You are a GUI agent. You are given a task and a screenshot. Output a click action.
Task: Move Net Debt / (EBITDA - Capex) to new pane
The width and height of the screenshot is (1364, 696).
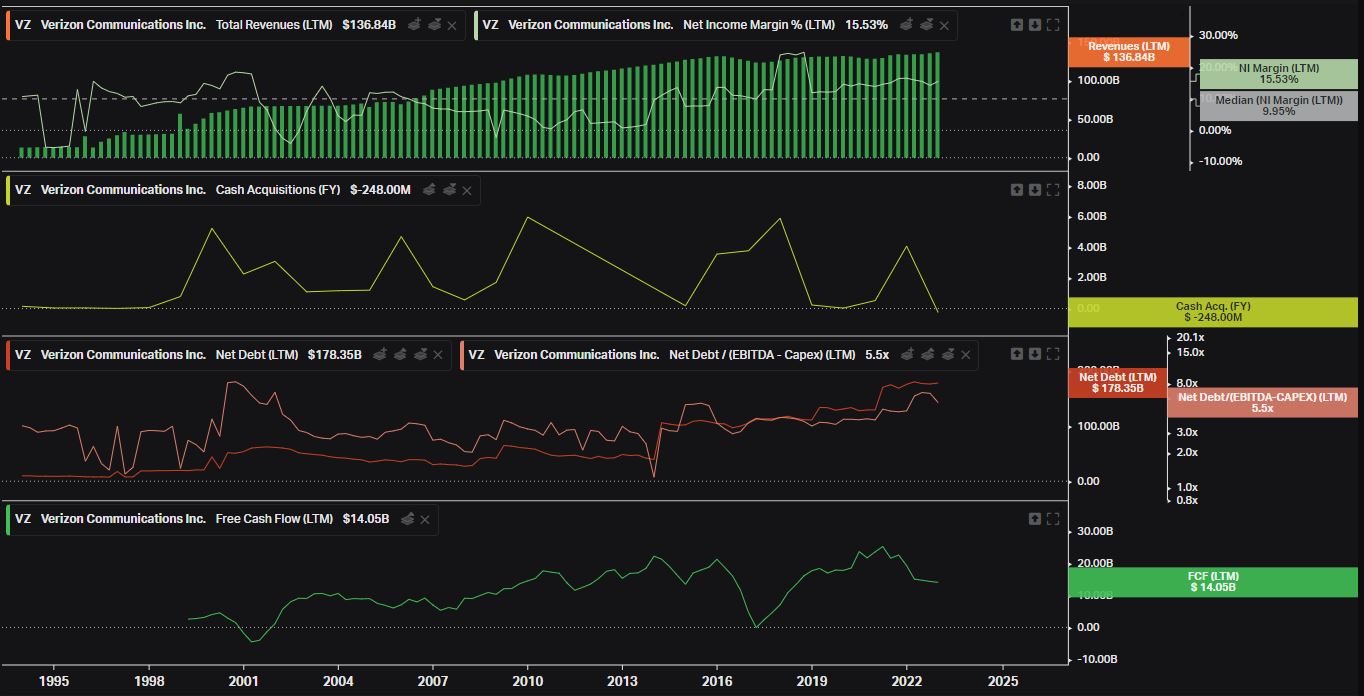(x=907, y=355)
